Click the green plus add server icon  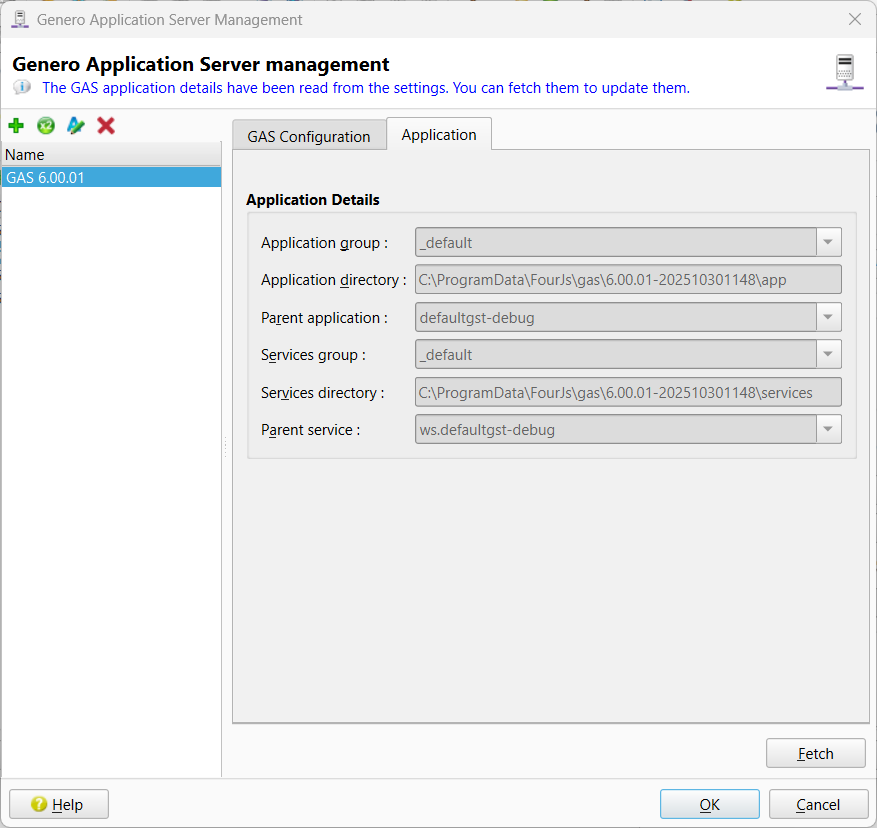click(16, 126)
